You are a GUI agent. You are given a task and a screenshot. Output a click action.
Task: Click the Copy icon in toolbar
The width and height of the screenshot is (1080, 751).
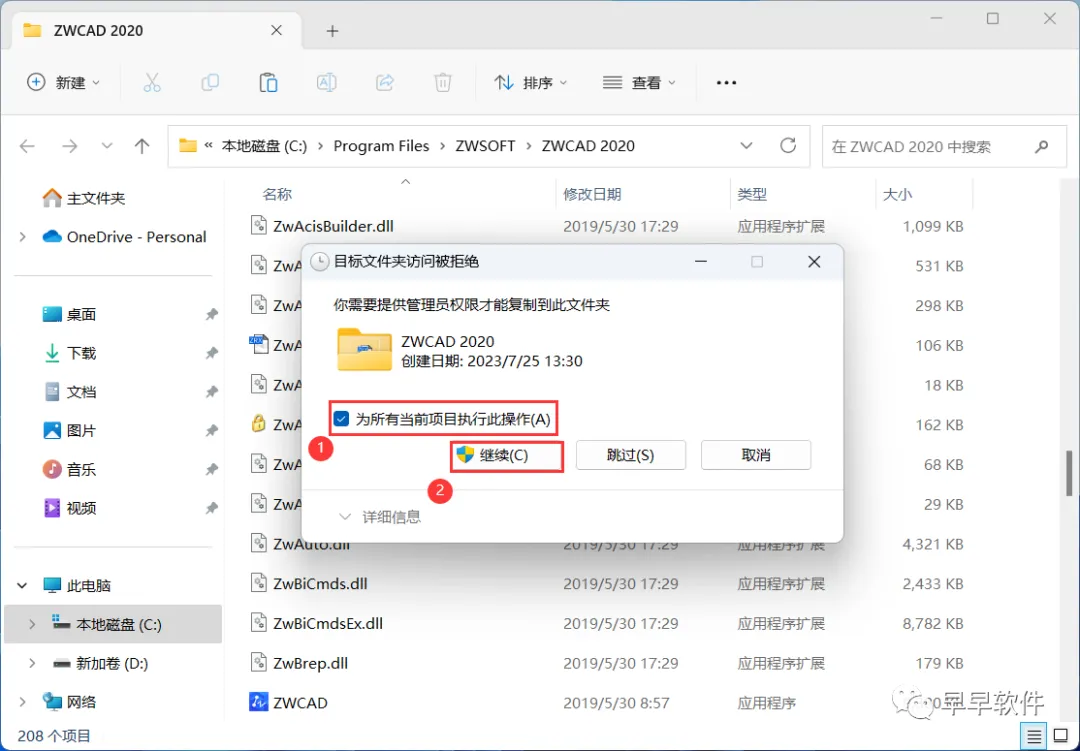(x=210, y=83)
